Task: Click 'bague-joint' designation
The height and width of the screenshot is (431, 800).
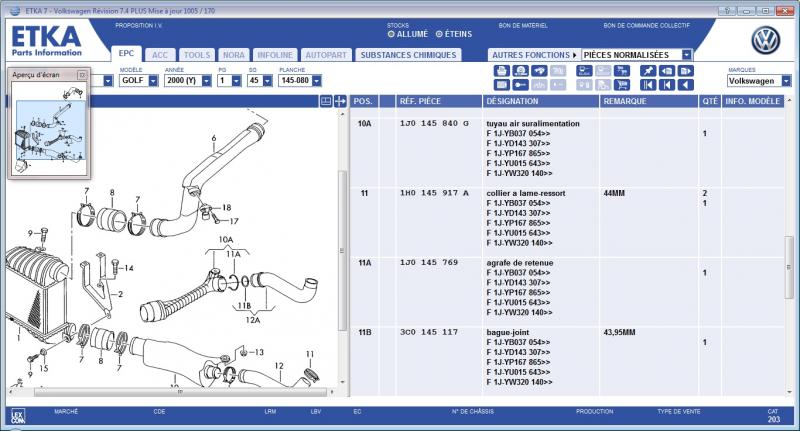Action: [x=507, y=333]
